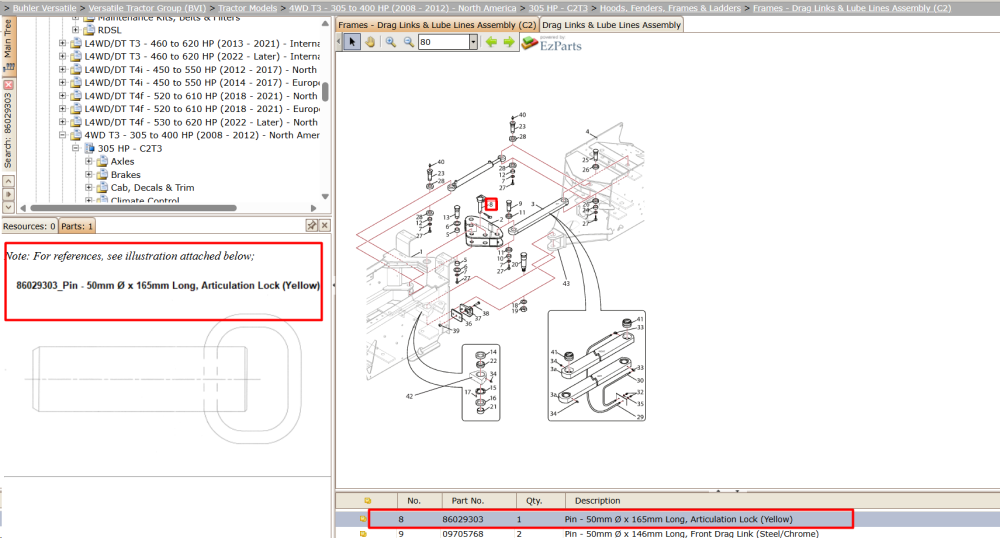This screenshot has width=1000, height=538.
Task: Go to next illustration with green right arrow
Action: [509, 42]
